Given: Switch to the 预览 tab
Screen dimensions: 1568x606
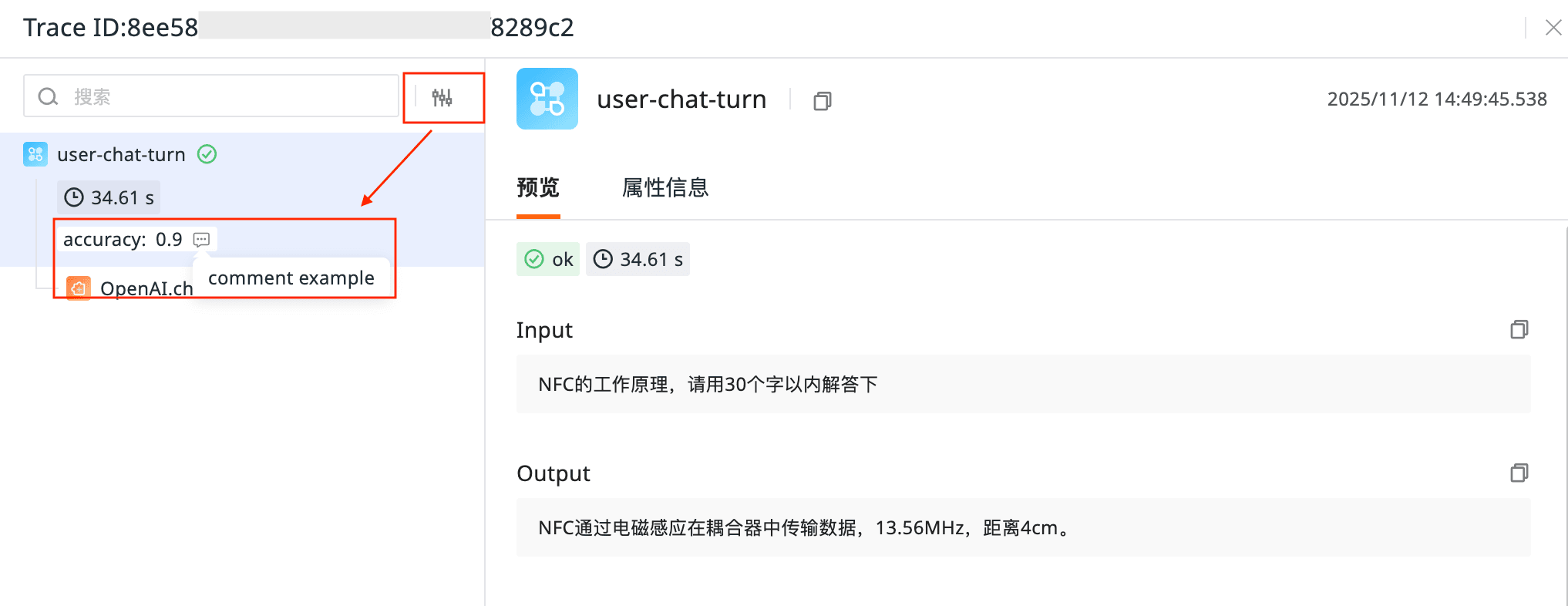Looking at the screenshot, I should [538, 187].
